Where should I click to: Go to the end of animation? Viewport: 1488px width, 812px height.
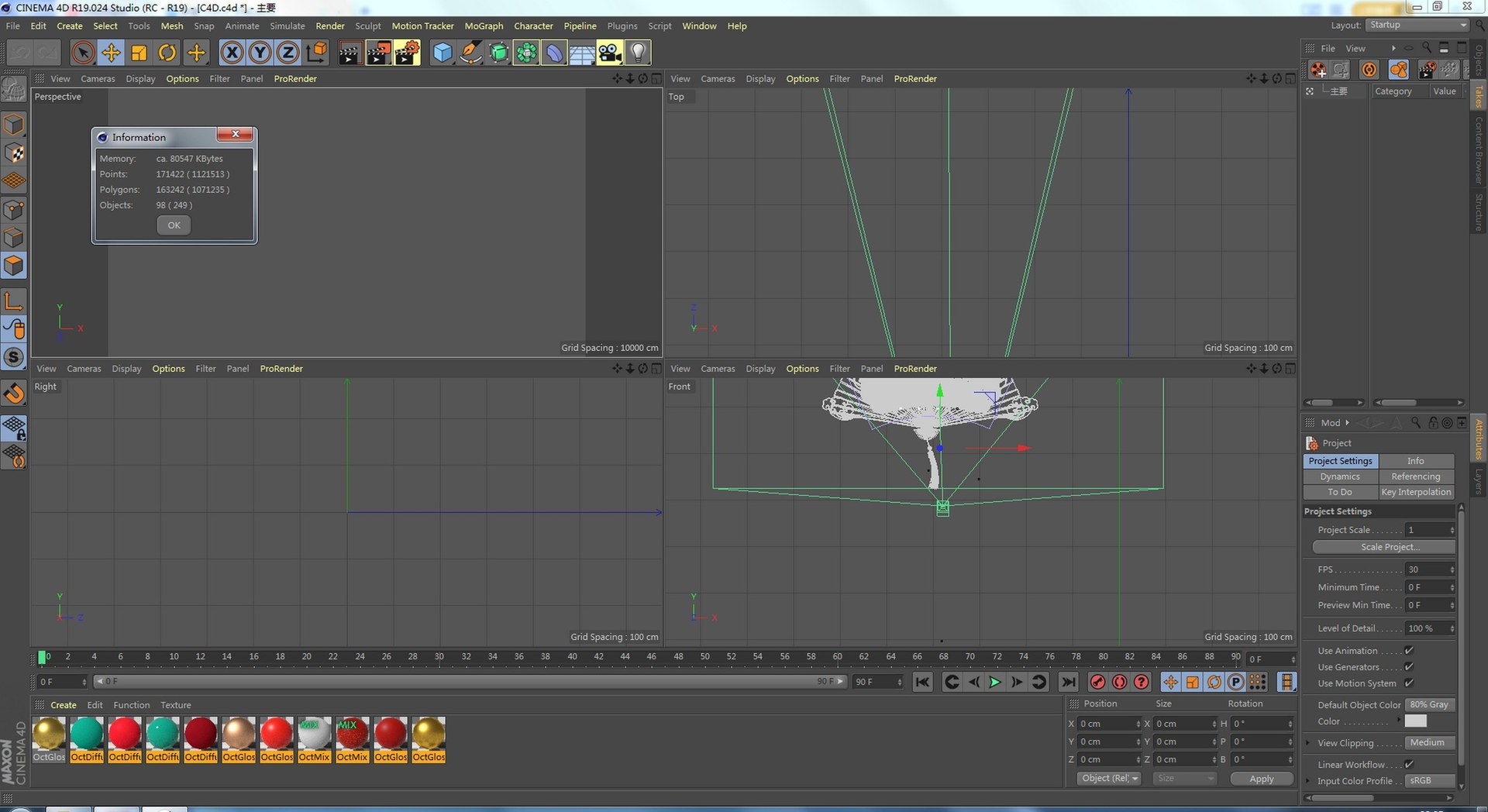(x=1068, y=682)
